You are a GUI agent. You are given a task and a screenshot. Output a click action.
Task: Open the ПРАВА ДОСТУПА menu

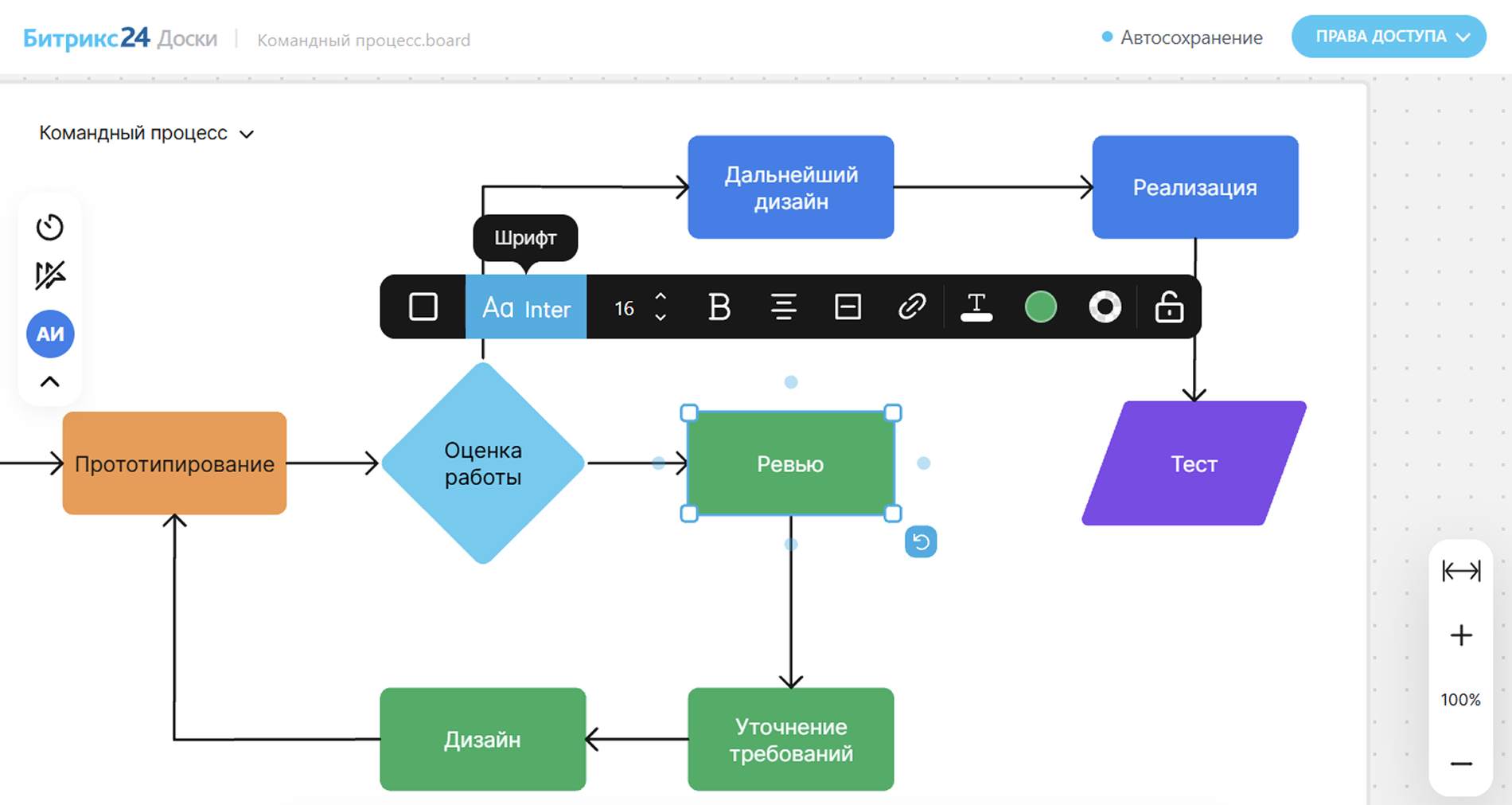[x=1389, y=37]
